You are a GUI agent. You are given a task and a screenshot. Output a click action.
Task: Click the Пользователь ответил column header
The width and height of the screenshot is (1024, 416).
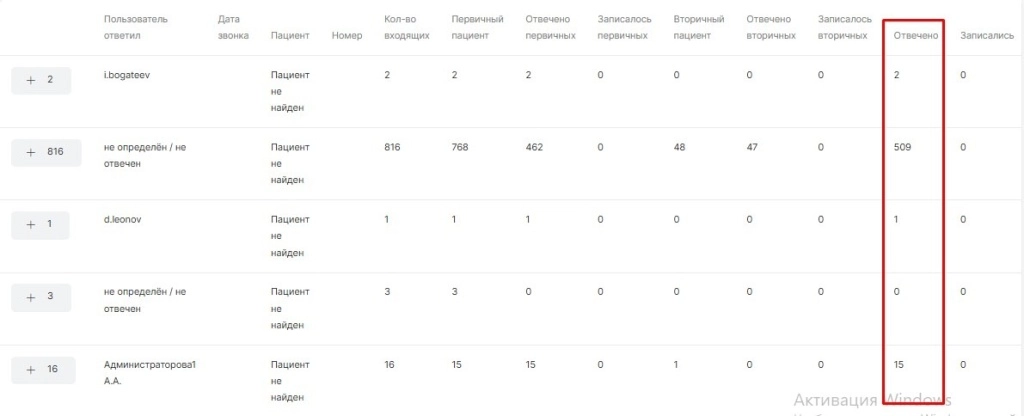click(x=136, y=27)
